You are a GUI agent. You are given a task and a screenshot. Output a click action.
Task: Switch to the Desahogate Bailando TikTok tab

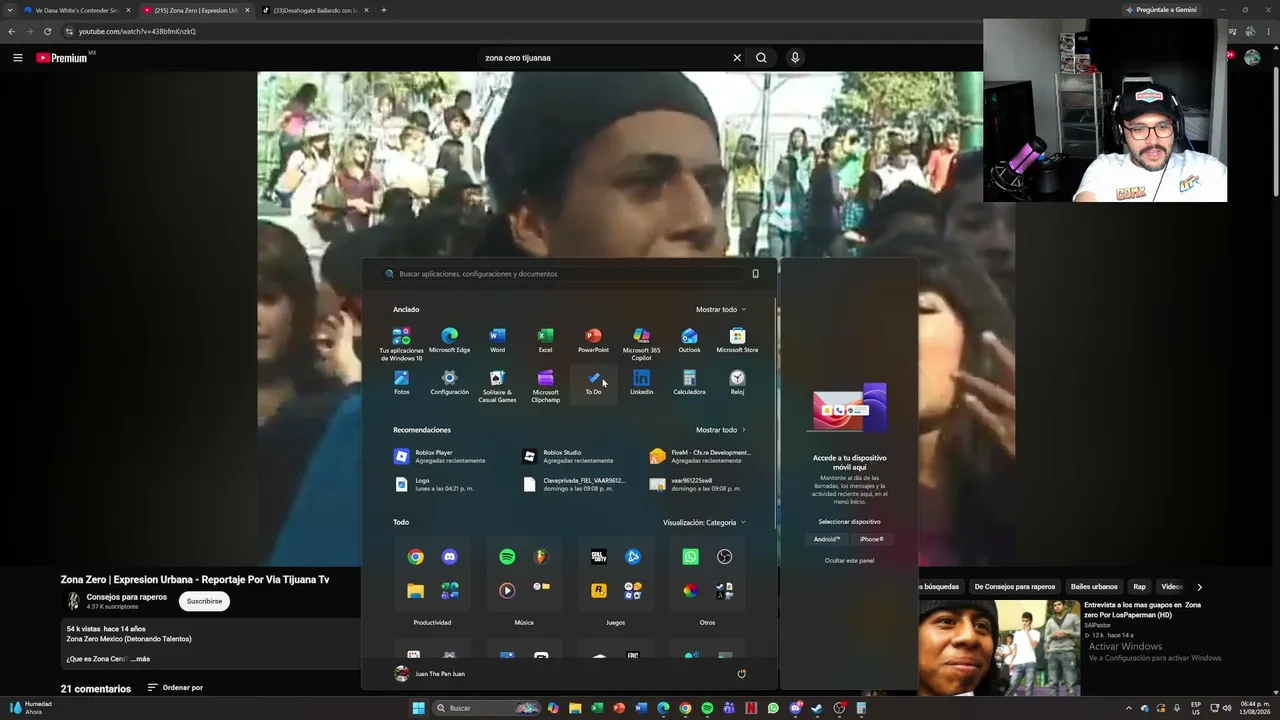(316, 10)
